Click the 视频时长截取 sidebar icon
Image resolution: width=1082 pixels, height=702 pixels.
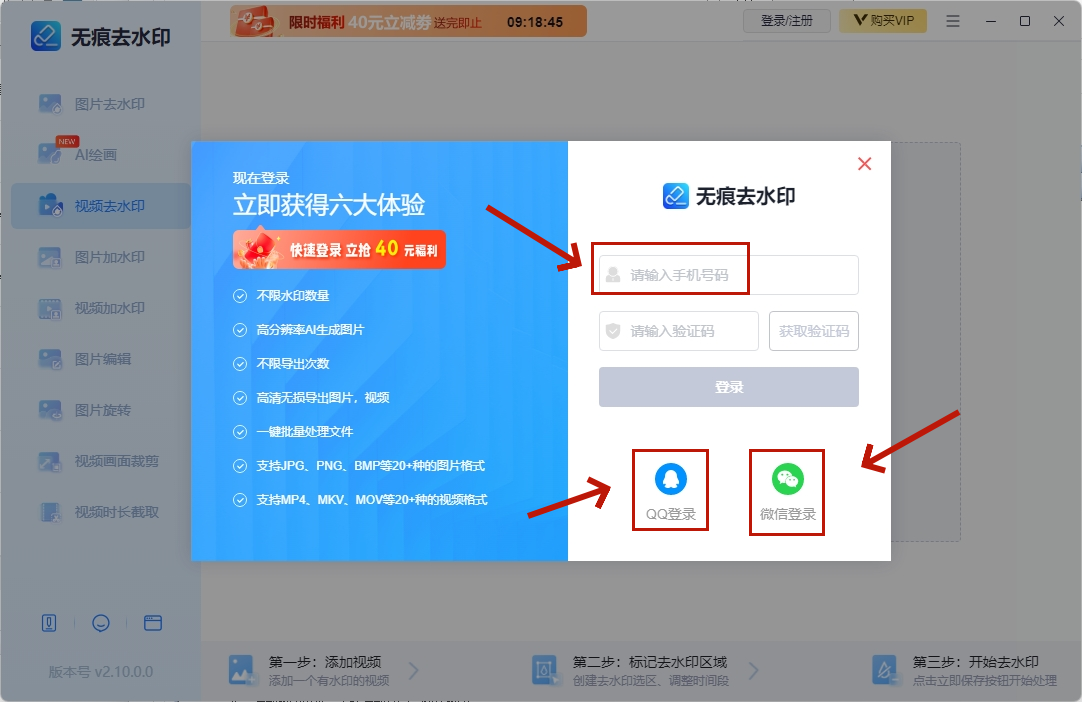pos(50,512)
